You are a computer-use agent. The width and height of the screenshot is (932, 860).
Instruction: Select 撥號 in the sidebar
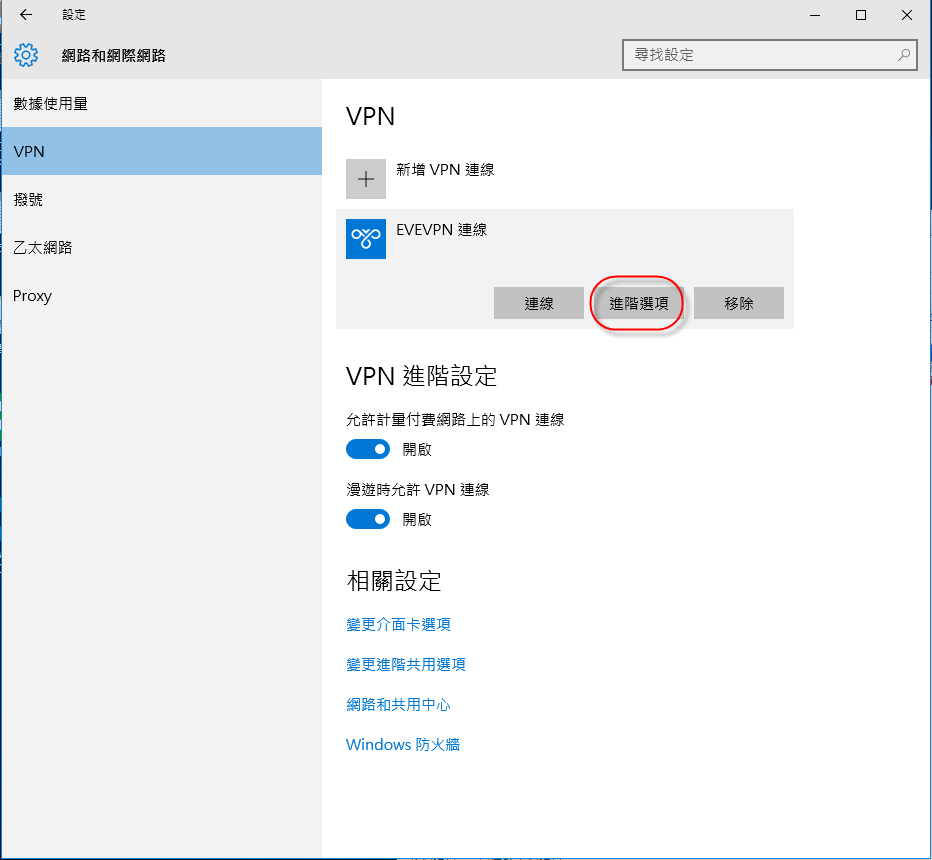click(28, 200)
